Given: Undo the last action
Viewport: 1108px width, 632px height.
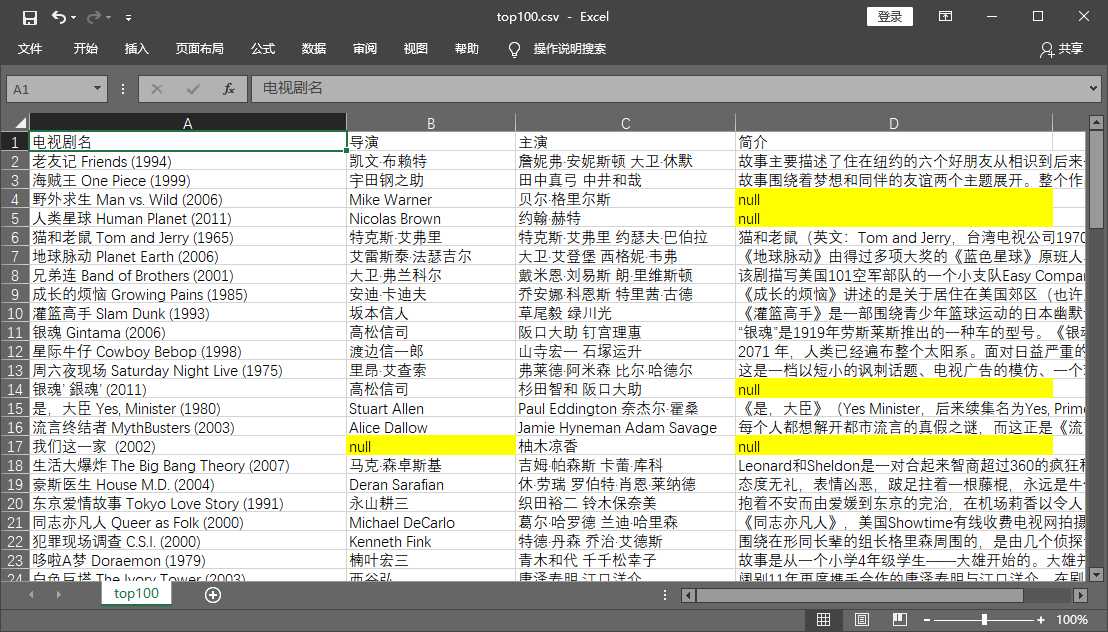Looking at the screenshot, I should pyautogui.click(x=60, y=18).
